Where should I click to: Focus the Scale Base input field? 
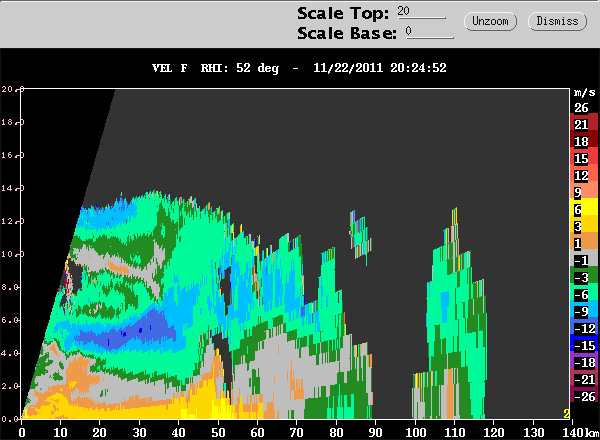click(429, 32)
